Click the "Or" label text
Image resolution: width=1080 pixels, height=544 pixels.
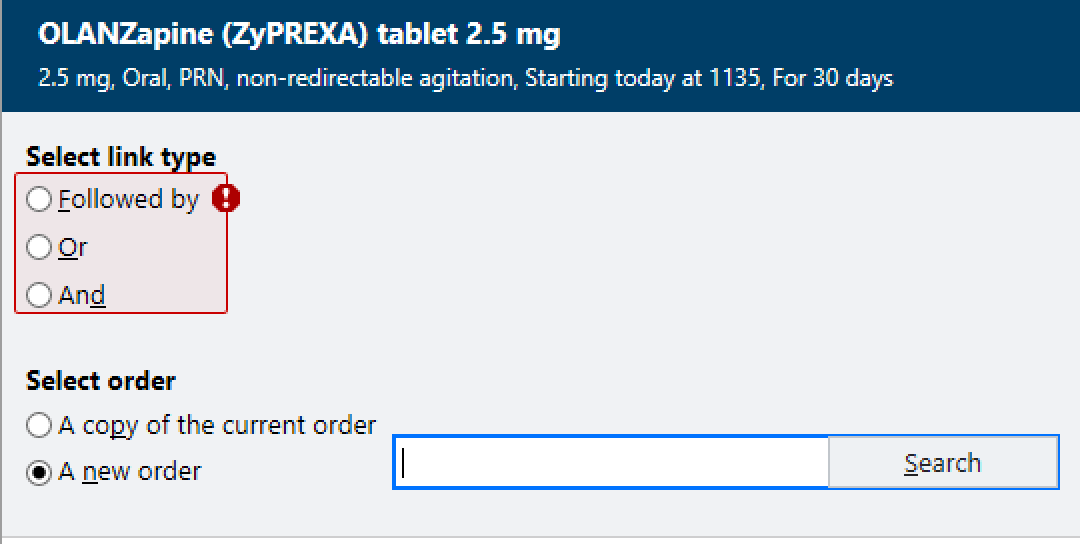[x=73, y=247]
